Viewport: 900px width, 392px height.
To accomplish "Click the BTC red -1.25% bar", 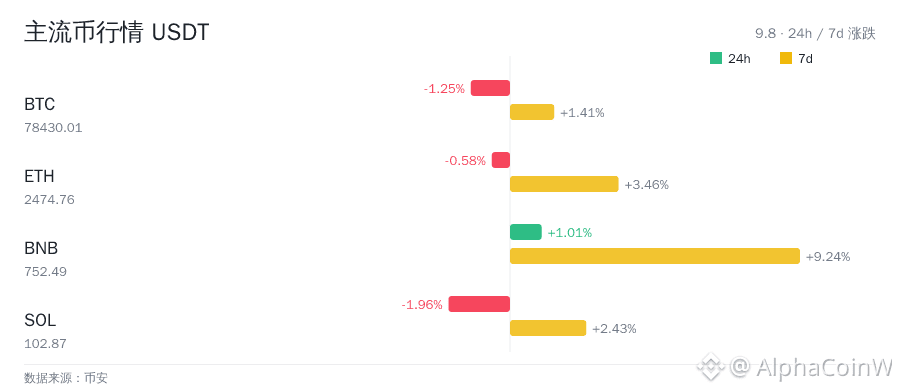I will 490,88.
